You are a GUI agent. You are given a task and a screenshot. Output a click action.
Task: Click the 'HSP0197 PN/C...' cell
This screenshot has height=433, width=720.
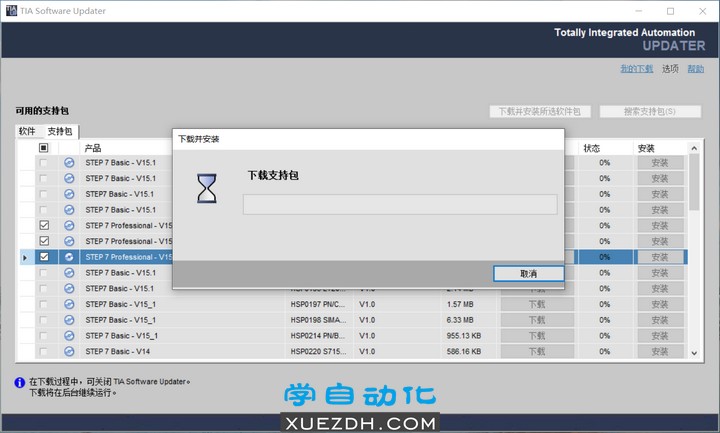318,304
